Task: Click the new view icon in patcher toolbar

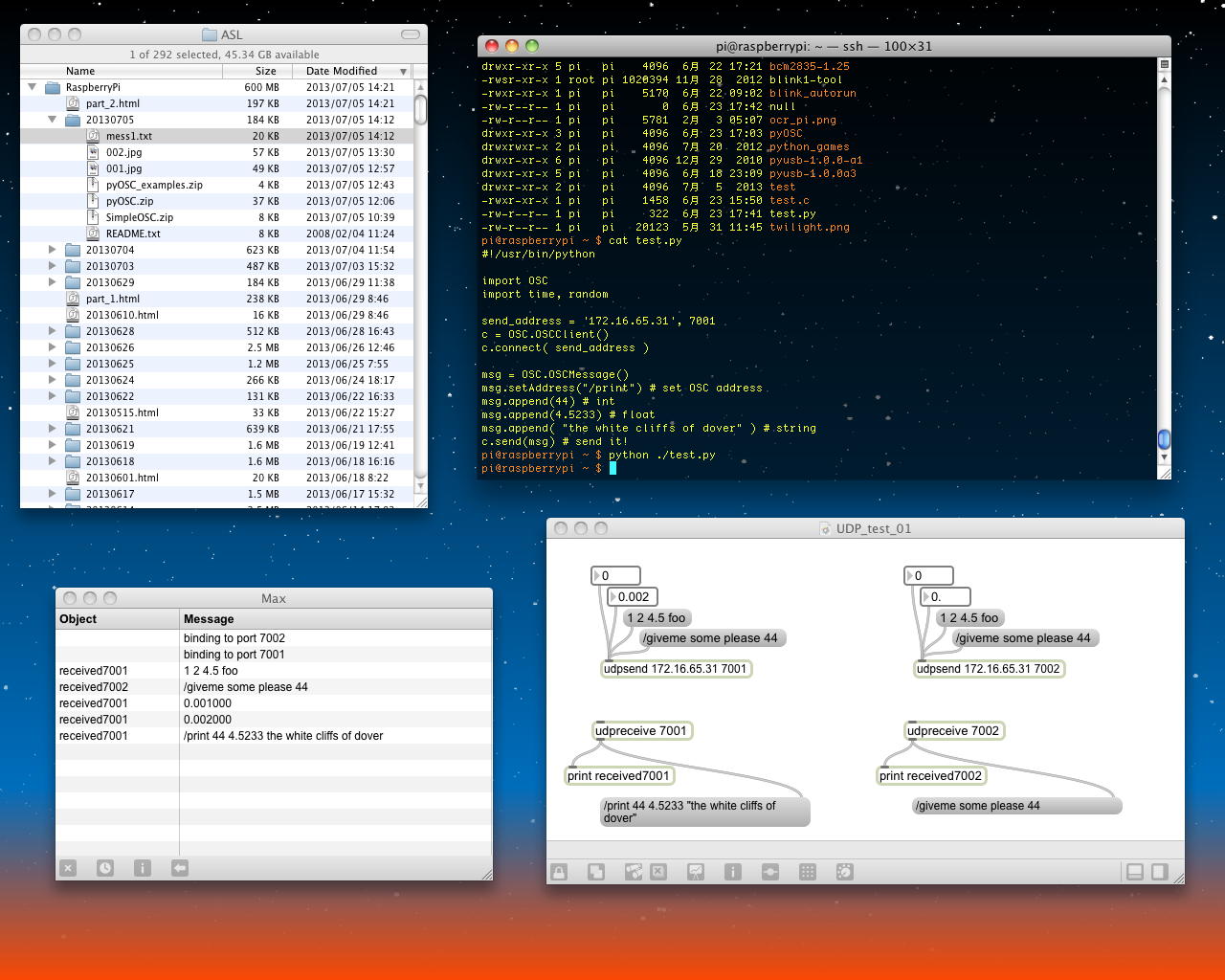Action: point(595,872)
